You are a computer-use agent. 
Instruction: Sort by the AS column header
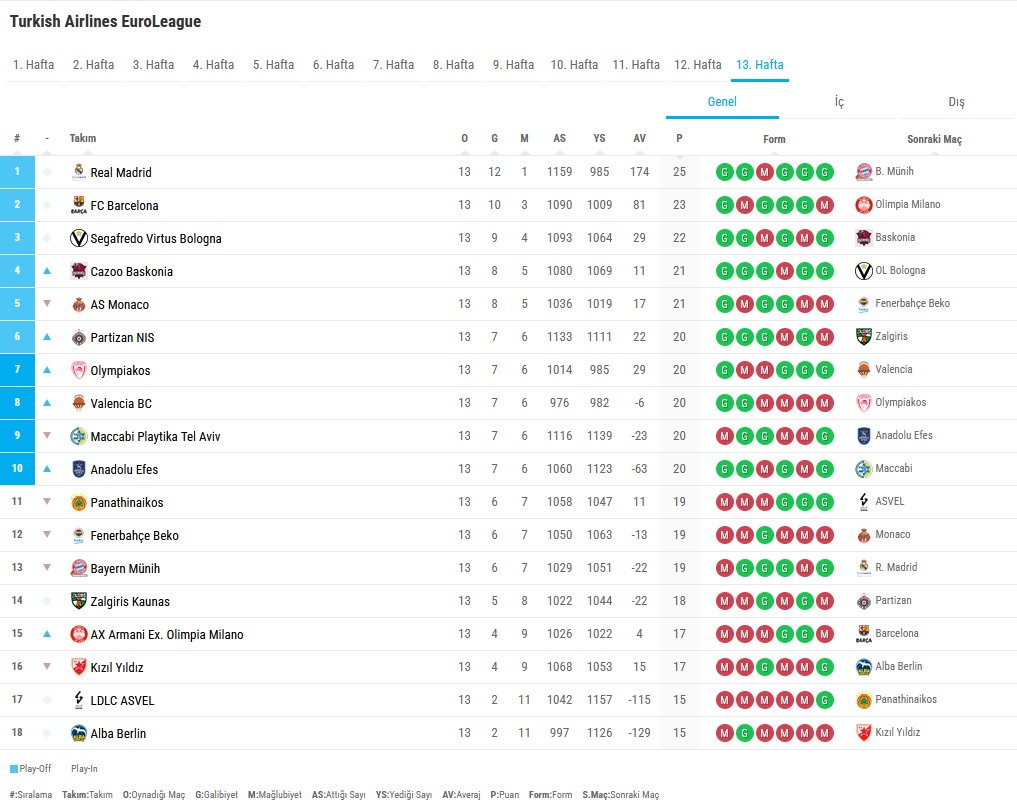click(559, 138)
